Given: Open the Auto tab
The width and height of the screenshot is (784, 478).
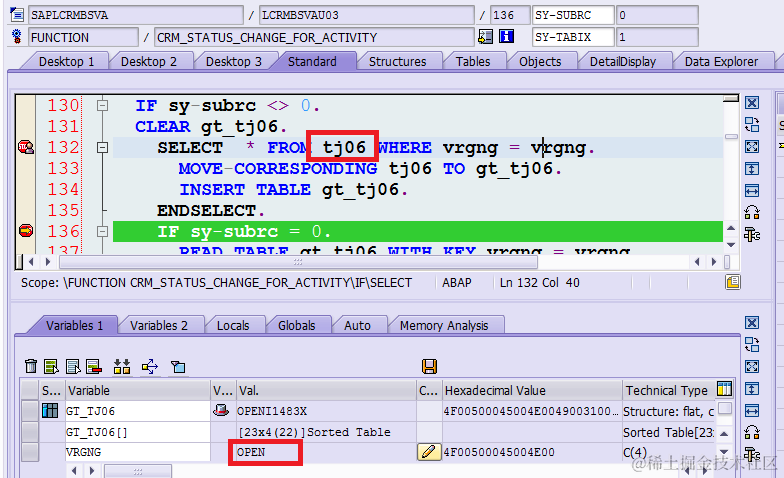Looking at the screenshot, I should click(x=357, y=326).
